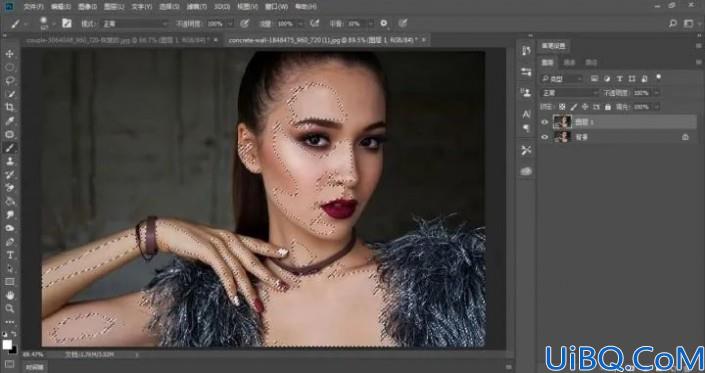Select the Elliptical Marquee tool

click(9, 67)
